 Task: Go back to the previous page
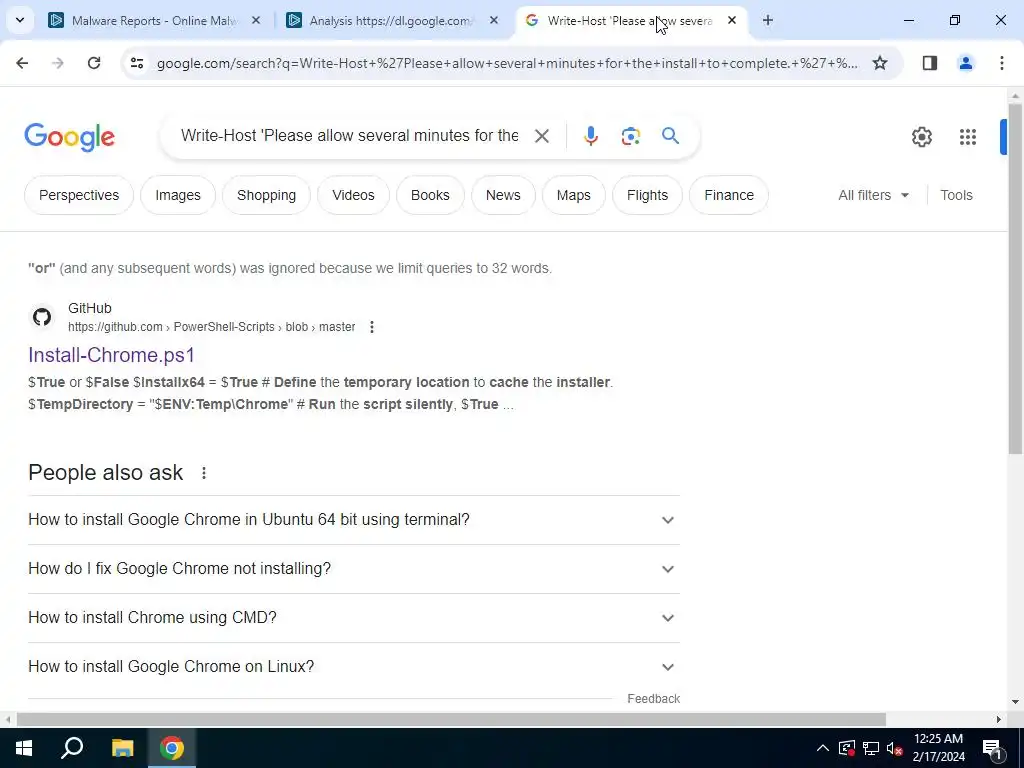pyautogui.click(x=22, y=63)
